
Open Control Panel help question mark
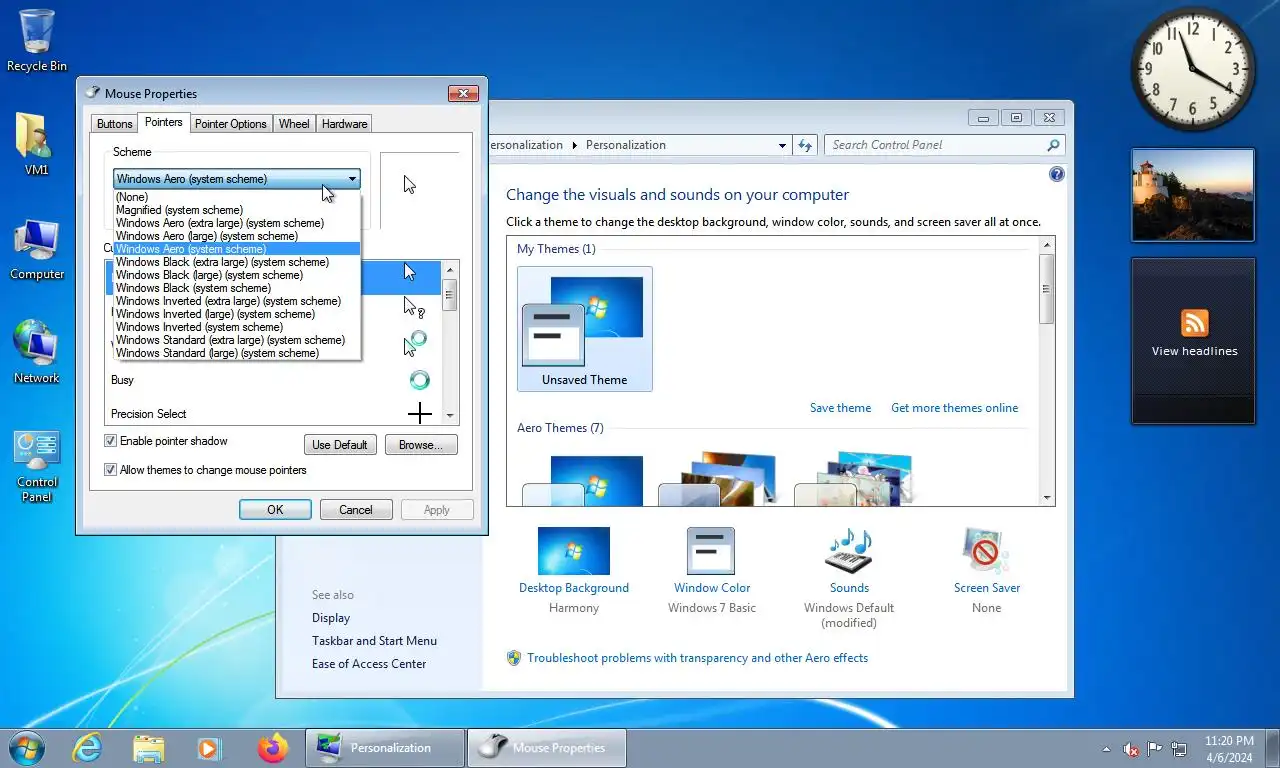(x=1057, y=174)
